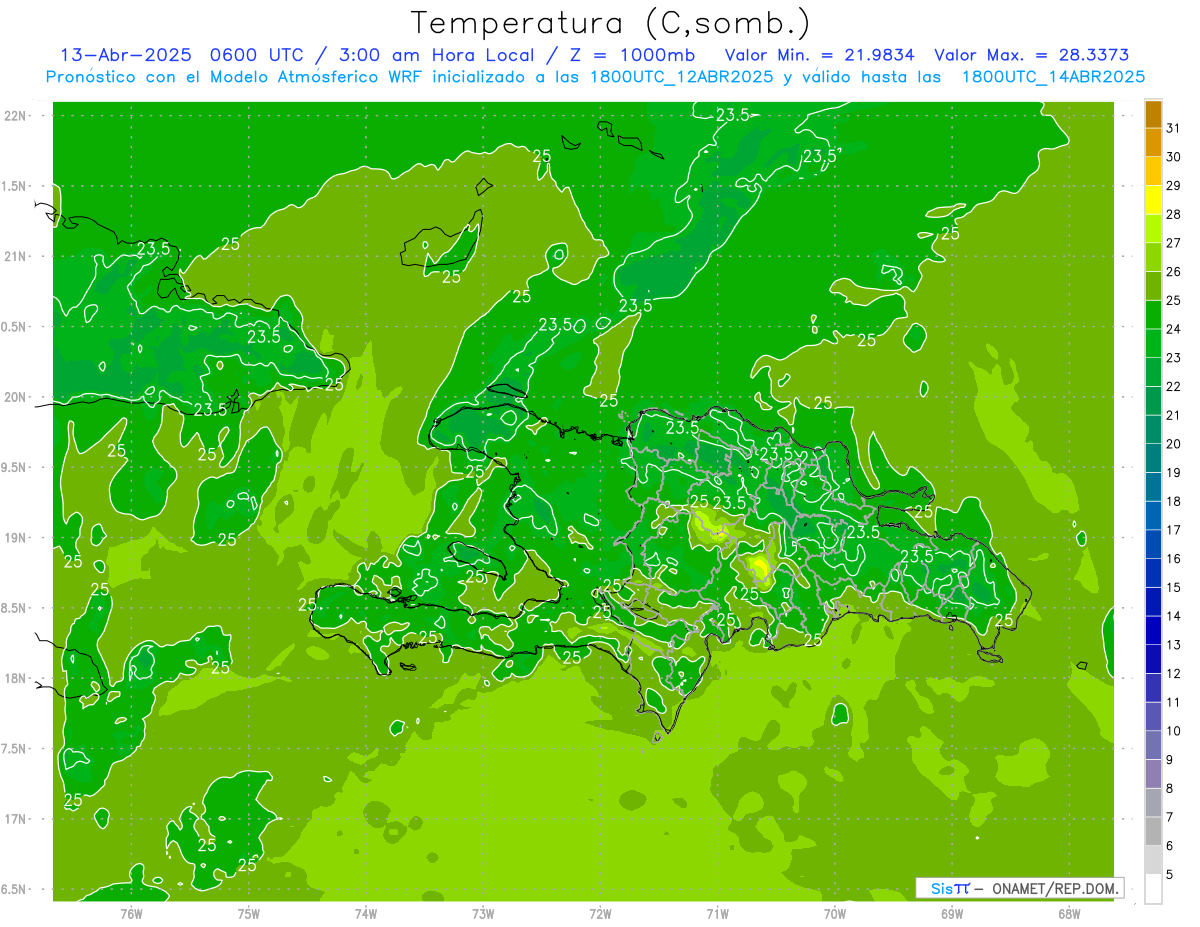Image resolution: width=1200 pixels, height=927 pixels.
Task: Click the "Valor Max. = 28.3373" value
Action: pos(1032,55)
